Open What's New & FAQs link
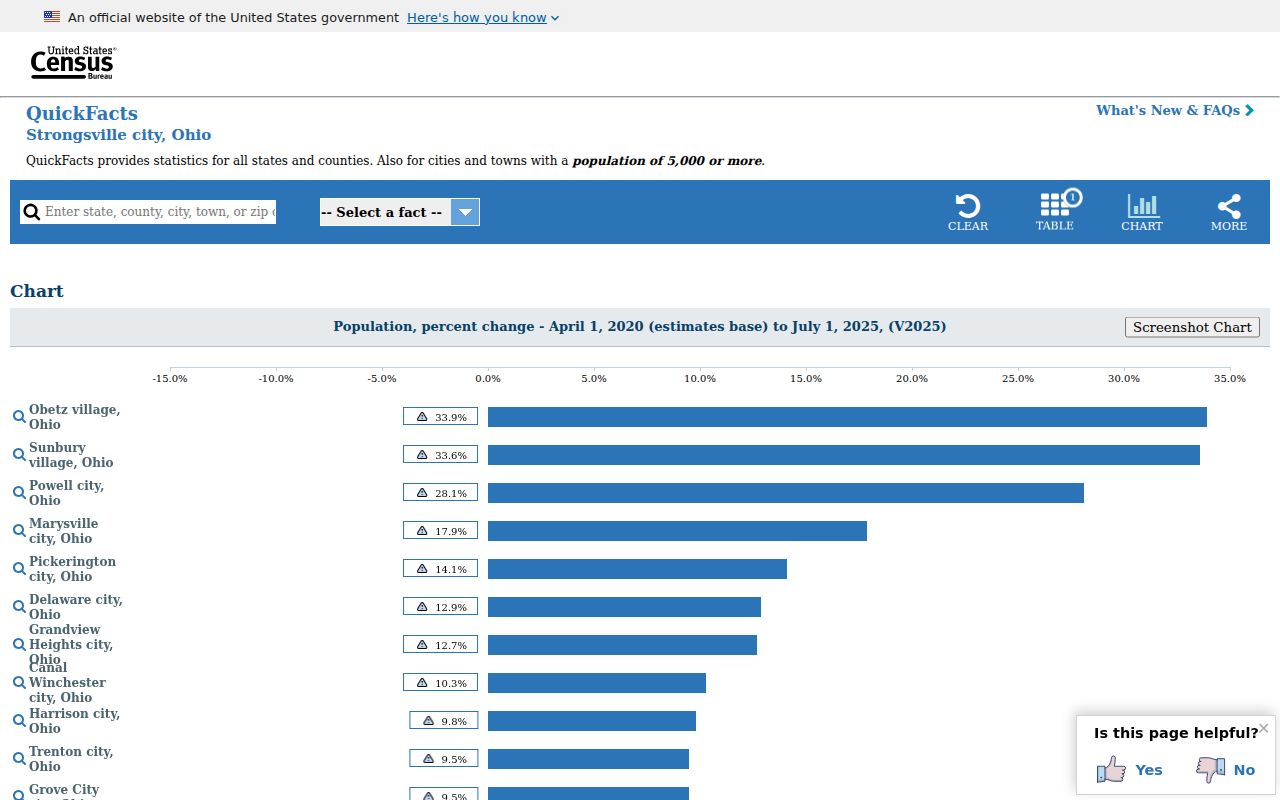Image resolution: width=1280 pixels, height=800 pixels. (1175, 111)
